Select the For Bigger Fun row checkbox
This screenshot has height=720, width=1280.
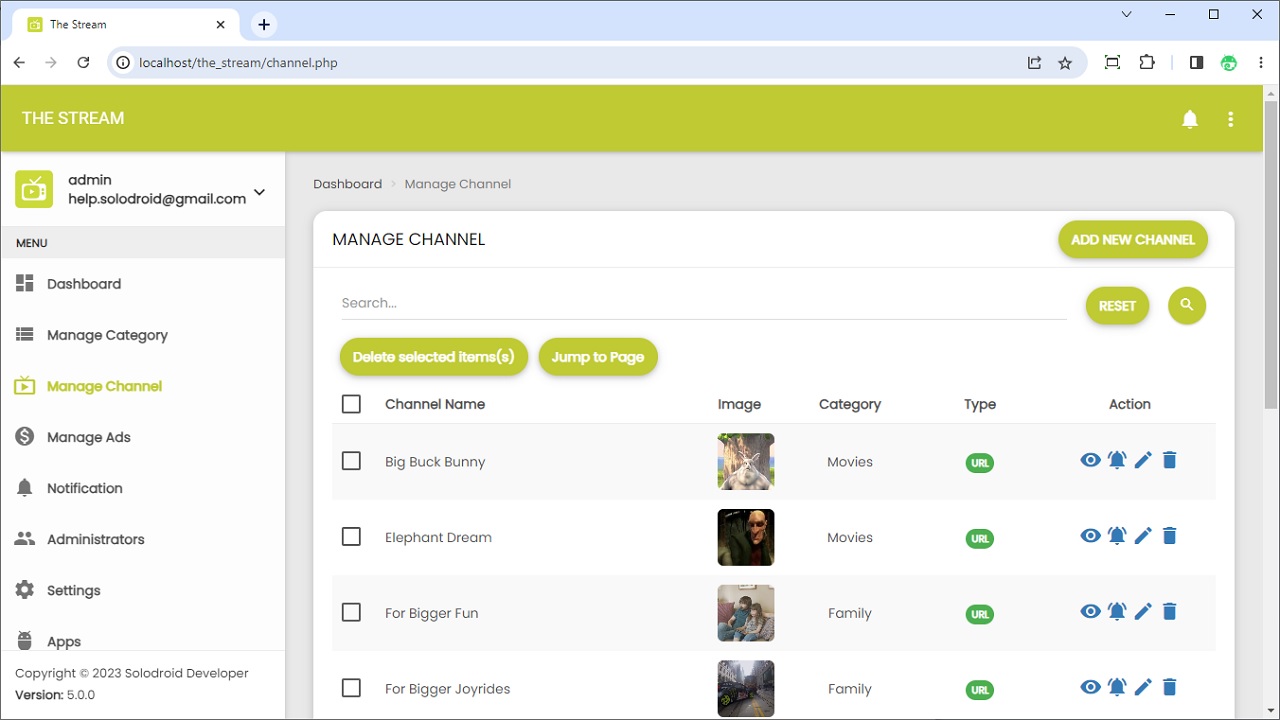tap(351, 613)
